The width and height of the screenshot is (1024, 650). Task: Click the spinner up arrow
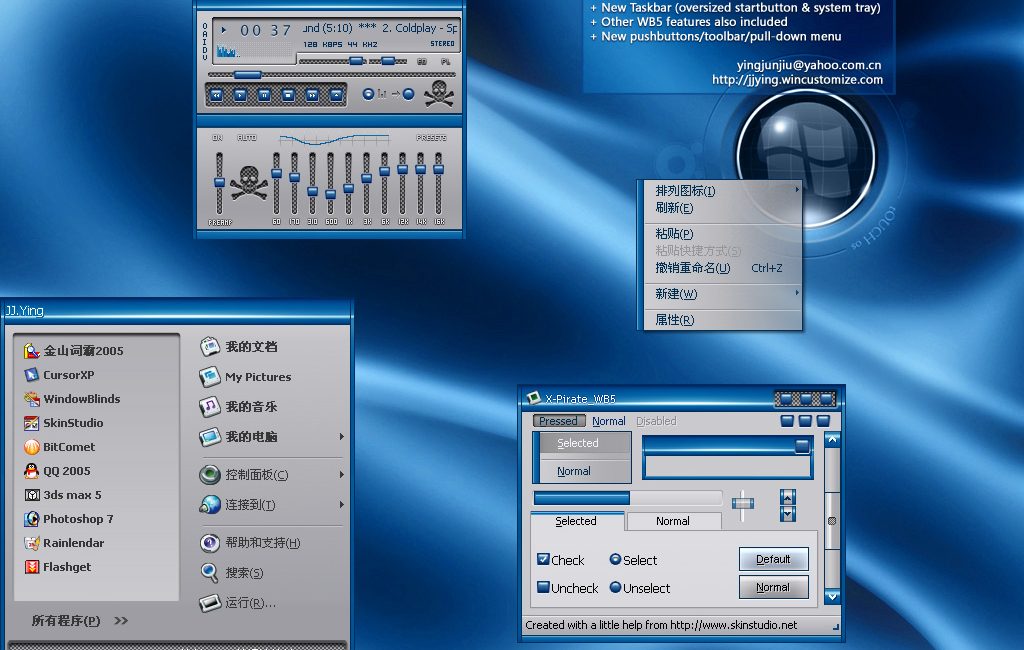pyautogui.click(x=788, y=498)
